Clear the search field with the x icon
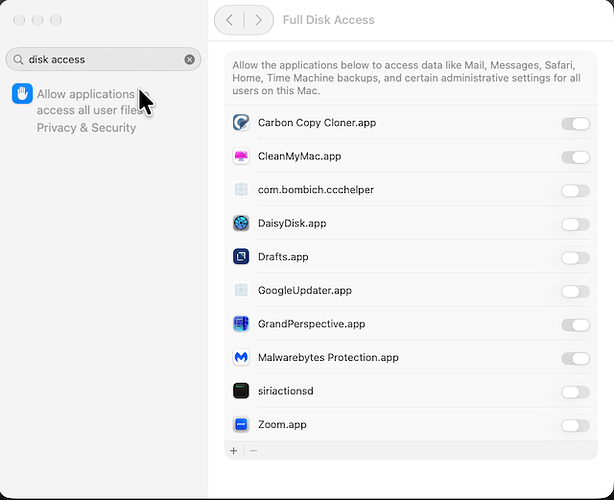Viewport: 614px width, 500px height. pyautogui.click(x=190, y=60)
